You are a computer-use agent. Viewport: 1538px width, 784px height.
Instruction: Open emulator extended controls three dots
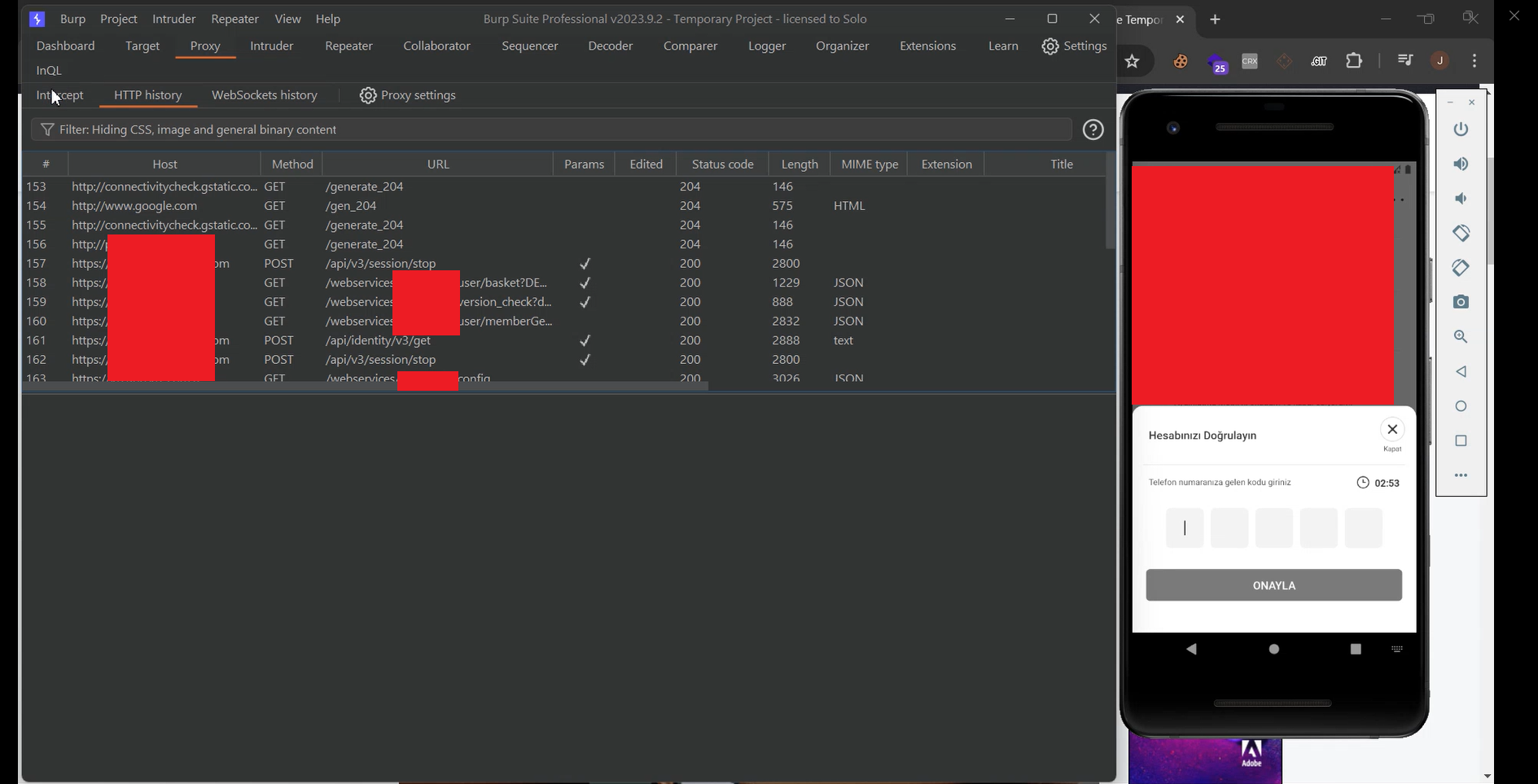pos(1461,475)
